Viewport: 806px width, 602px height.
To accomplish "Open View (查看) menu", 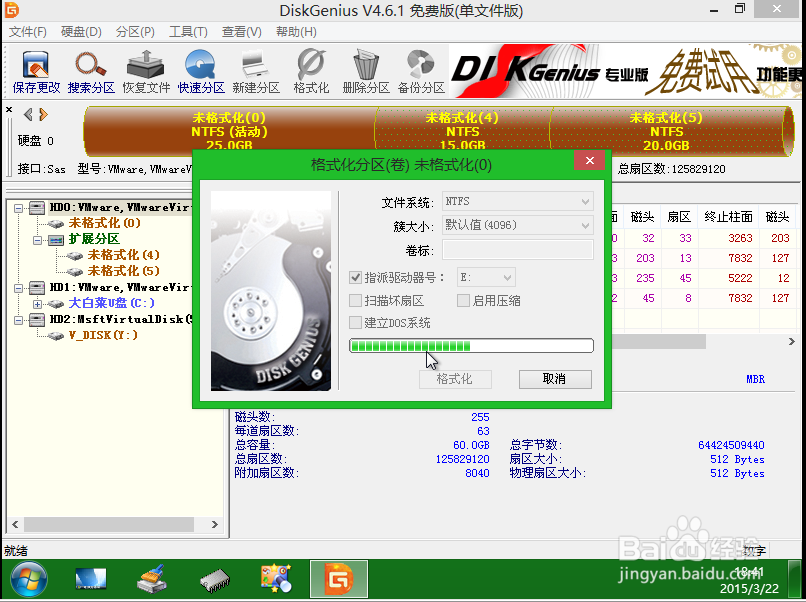I will click(241, 32).
